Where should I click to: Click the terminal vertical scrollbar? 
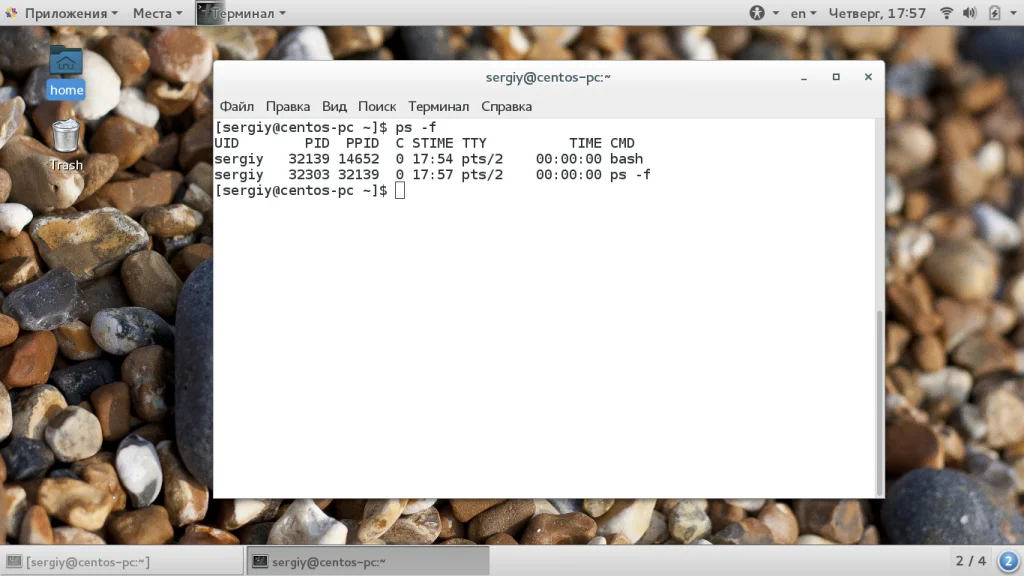point(879,402)
